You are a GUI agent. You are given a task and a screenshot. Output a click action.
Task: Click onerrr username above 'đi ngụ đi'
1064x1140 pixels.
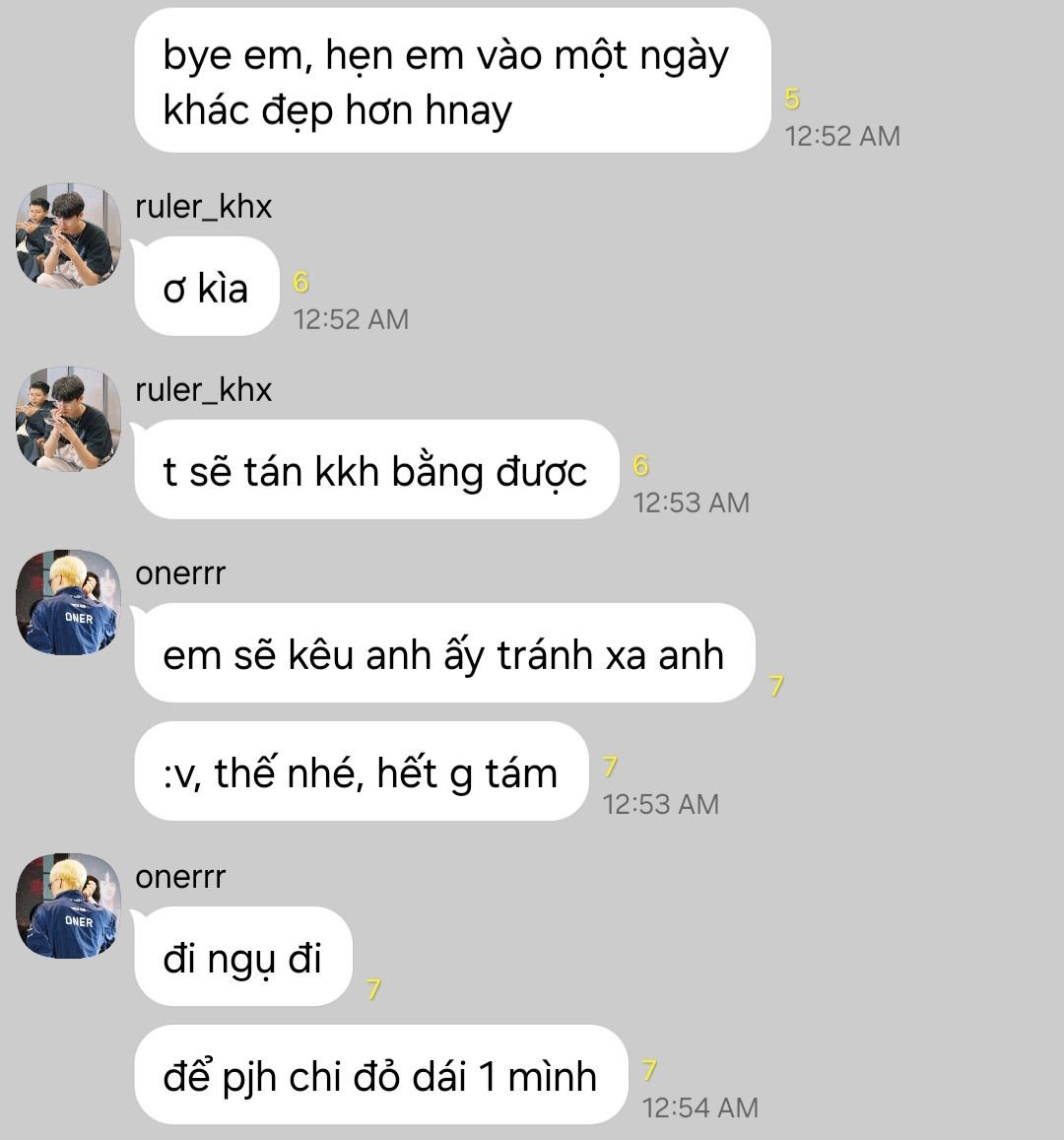point(180,877)
